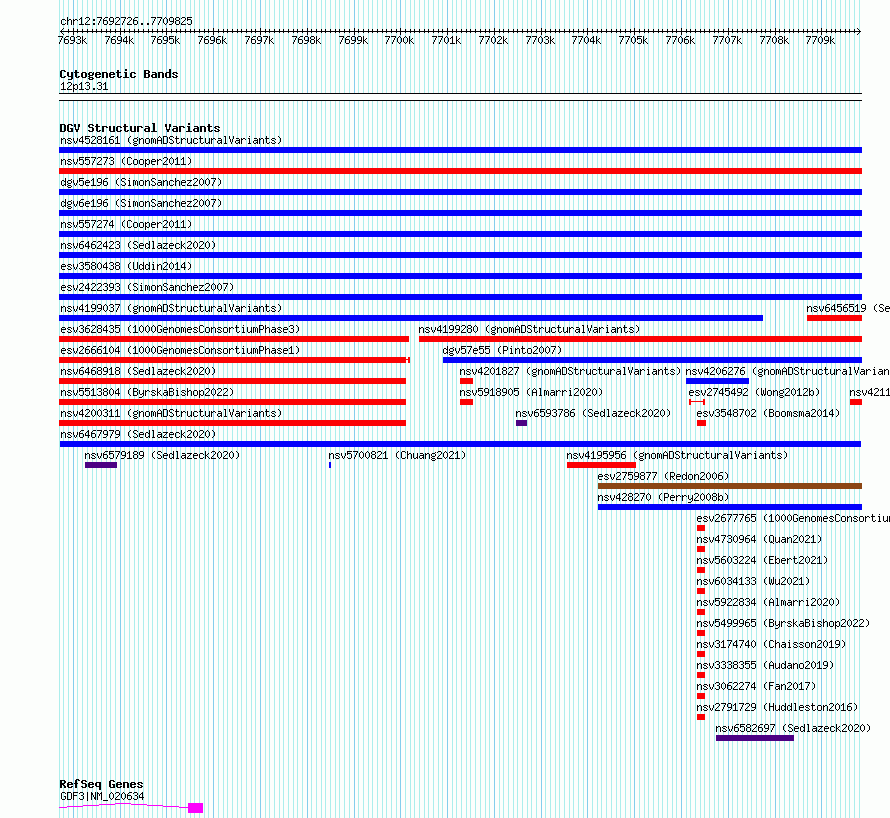Click the DGV Structural Variants track heading
Viewport: 890px width, 818px height.
click(140, 128)
